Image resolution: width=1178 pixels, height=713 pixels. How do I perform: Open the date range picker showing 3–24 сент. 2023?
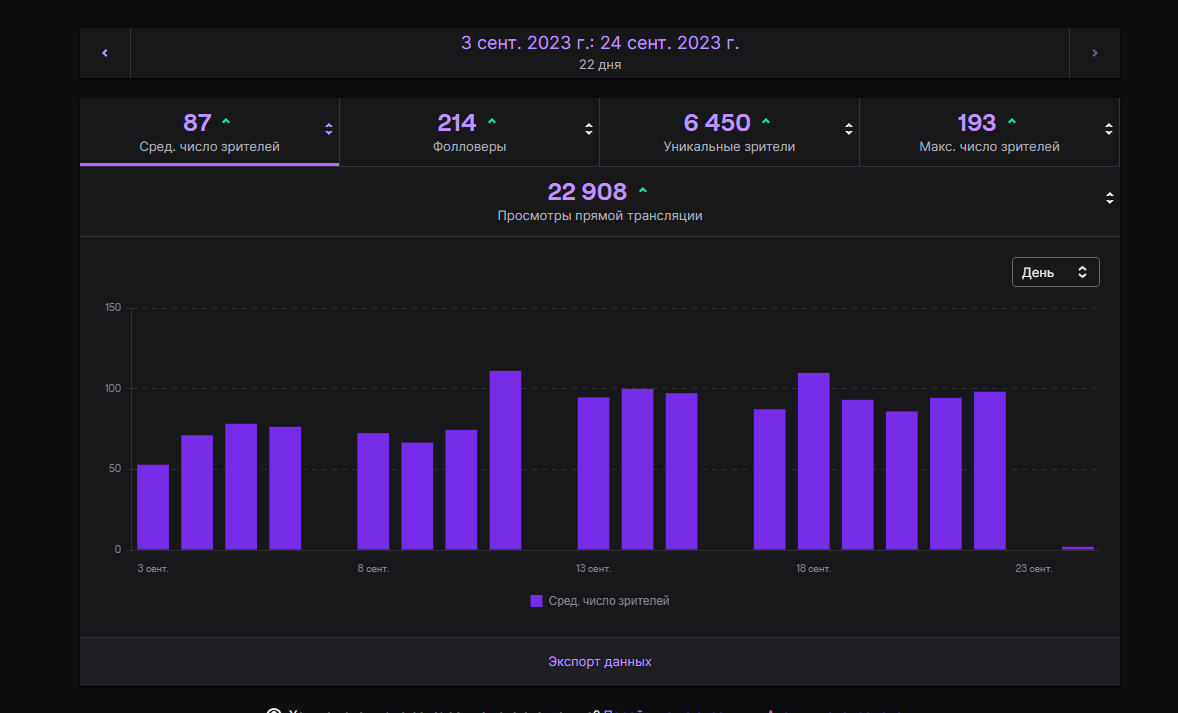click(x=600, y=53)
